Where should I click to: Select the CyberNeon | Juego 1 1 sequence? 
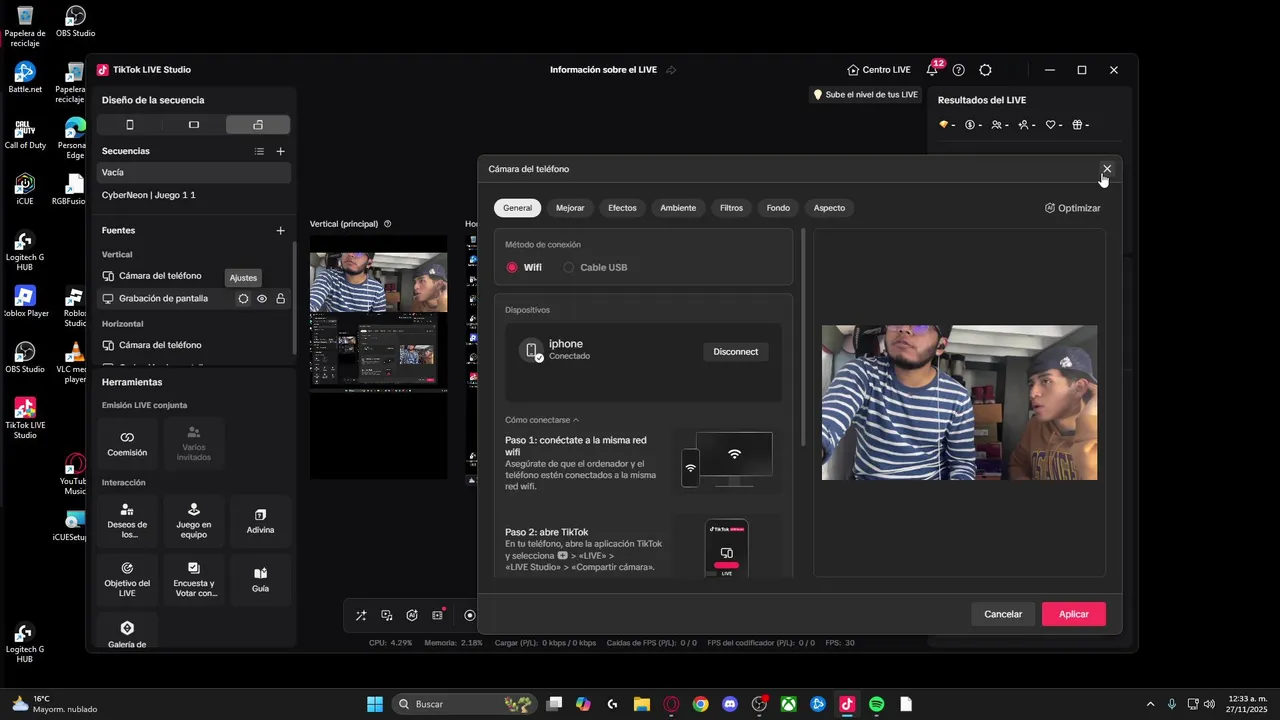[x=194, y=195]
